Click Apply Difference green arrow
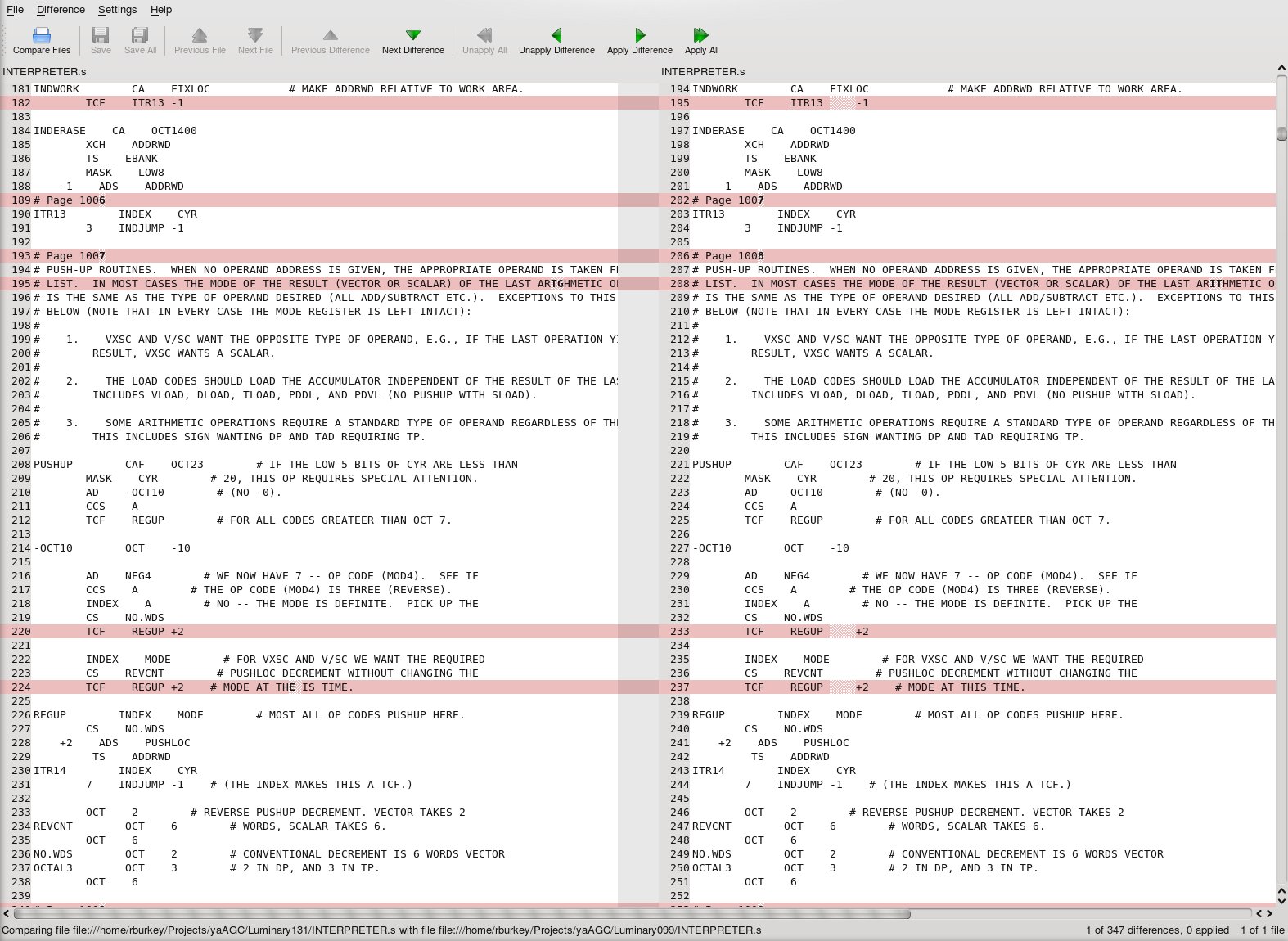1288x941 pixels. [x=640, y=35]
